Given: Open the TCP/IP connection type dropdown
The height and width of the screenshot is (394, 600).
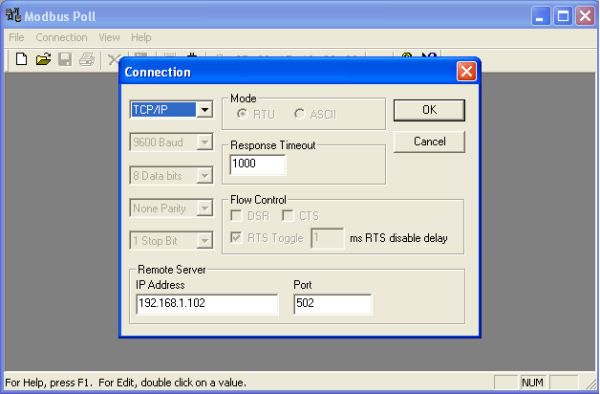Looking at the screenshot, I should click(205, 110).
